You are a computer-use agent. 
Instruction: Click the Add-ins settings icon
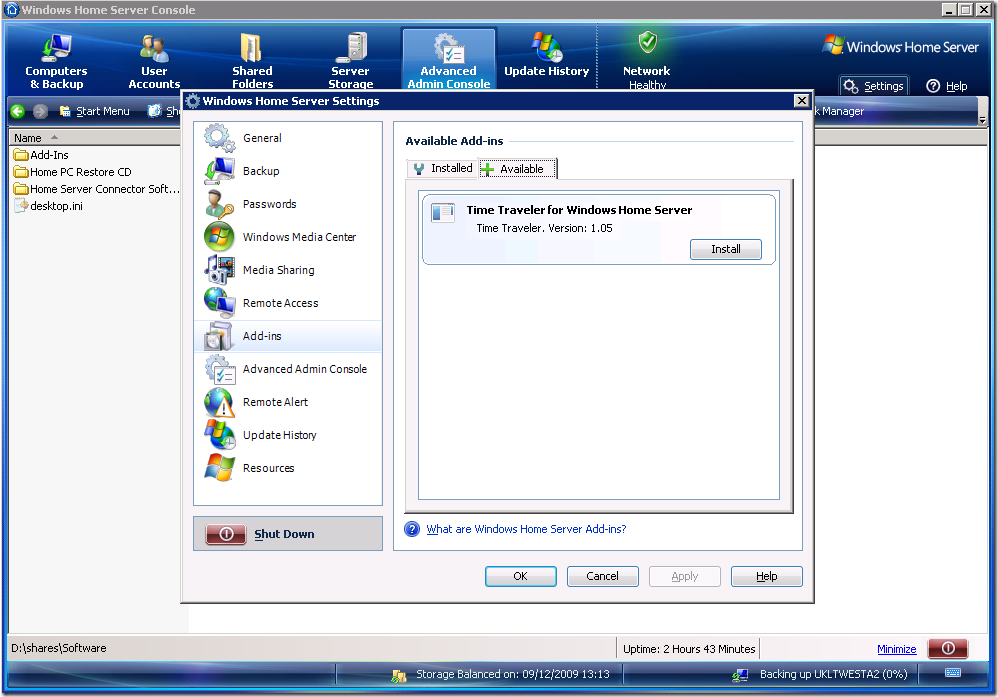[220, 336]
